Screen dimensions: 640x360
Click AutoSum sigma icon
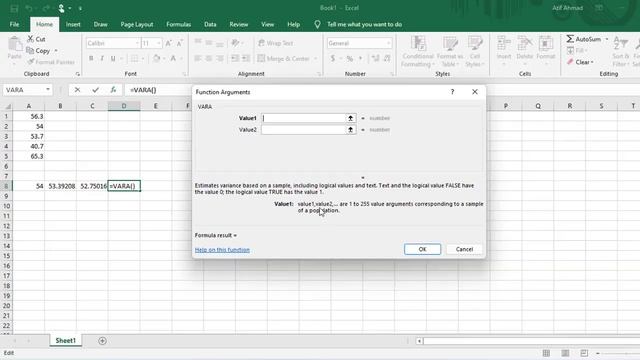570,39
